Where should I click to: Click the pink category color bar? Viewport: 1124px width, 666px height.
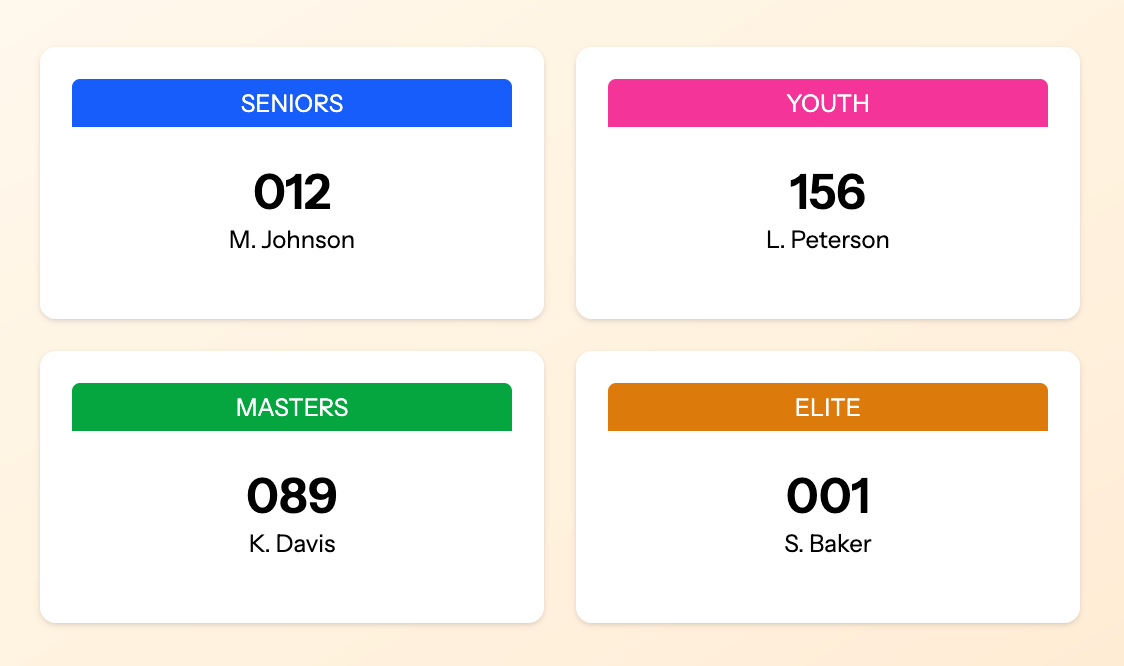coord(680,103)
